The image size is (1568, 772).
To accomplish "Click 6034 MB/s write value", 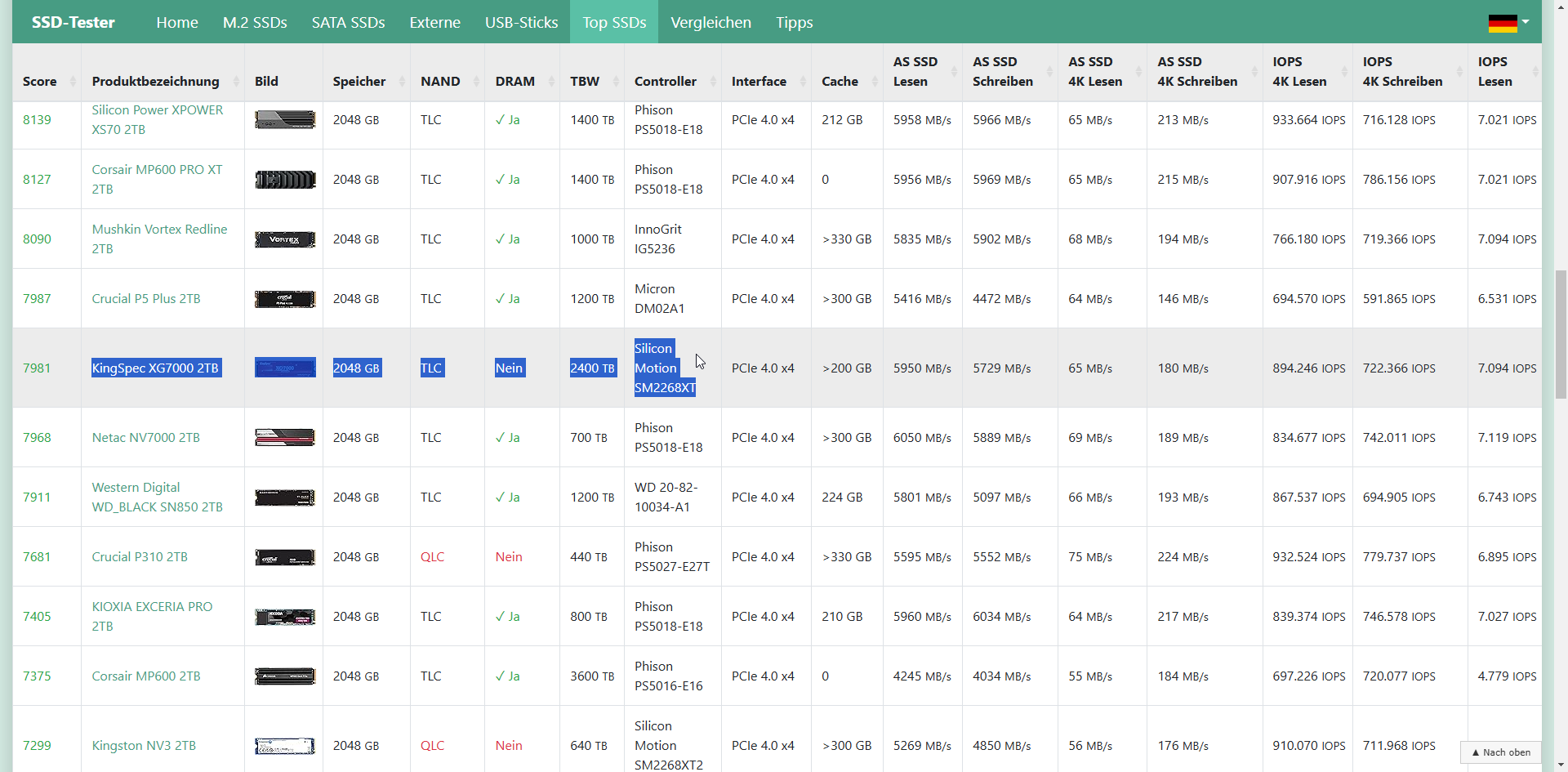I will coord(1002,617).
